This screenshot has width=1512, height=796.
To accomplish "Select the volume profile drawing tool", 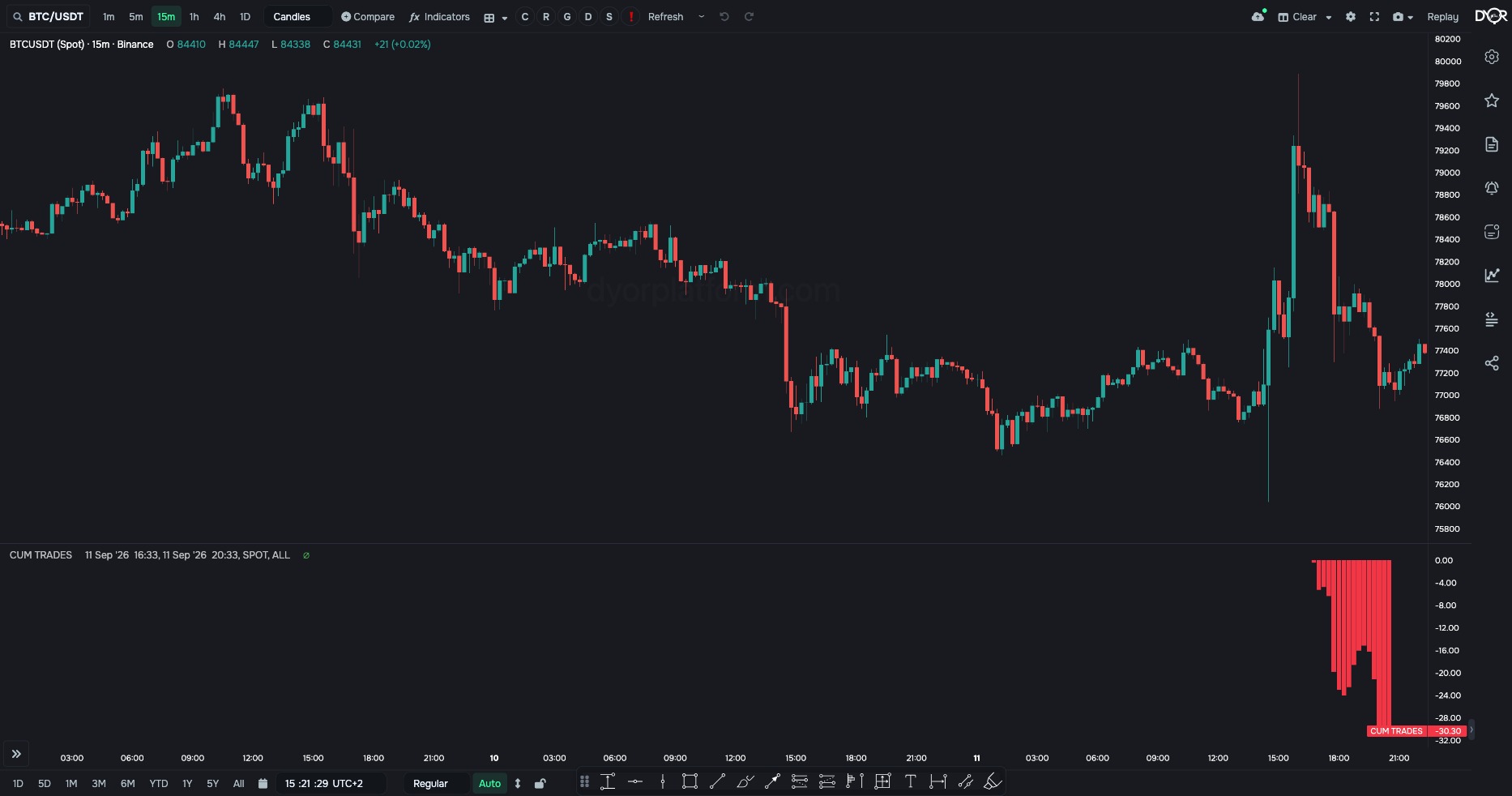I will tap(855, 781).
